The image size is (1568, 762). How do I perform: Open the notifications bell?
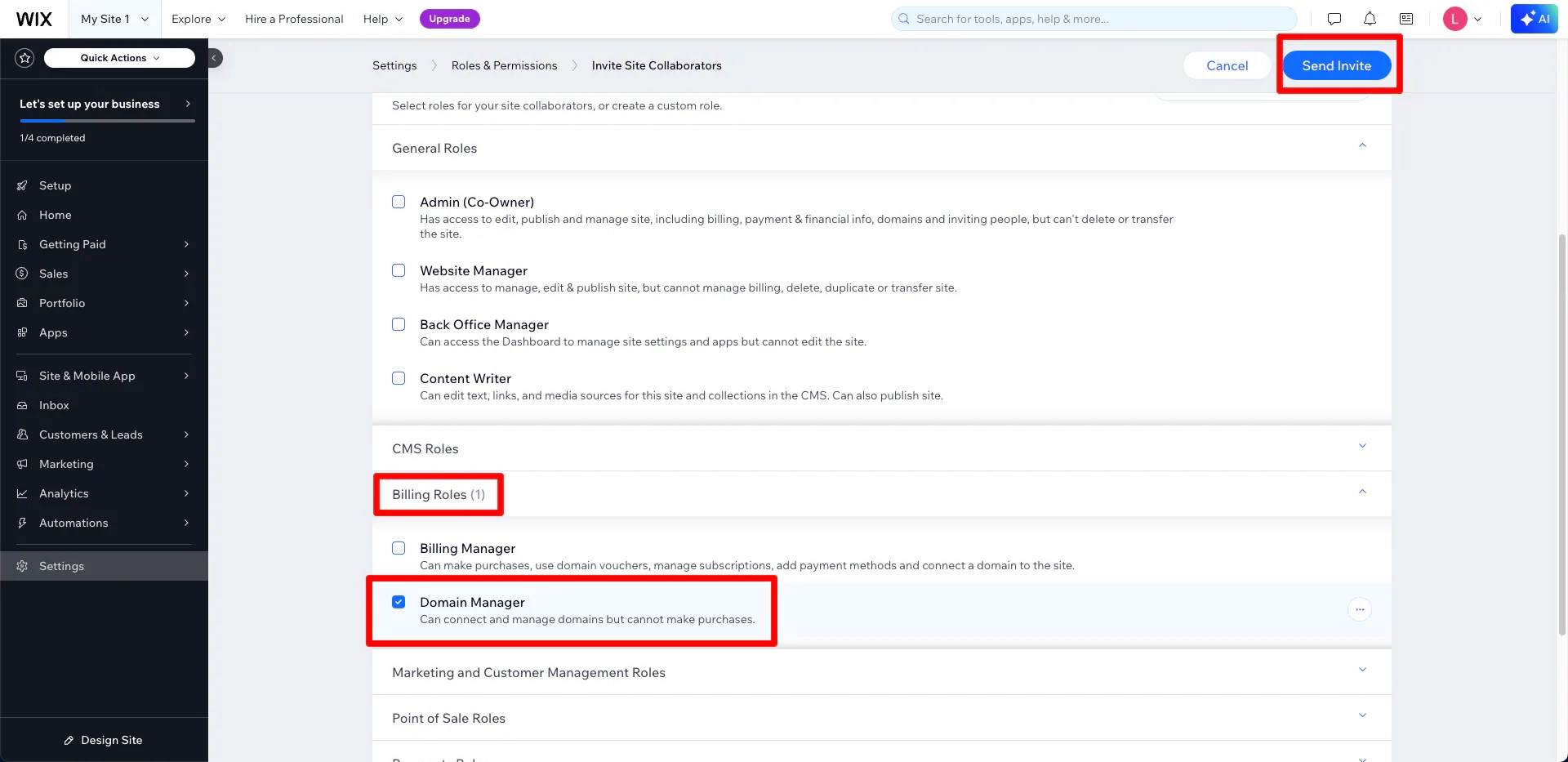pyautogui.click(x=1370, y=19)
